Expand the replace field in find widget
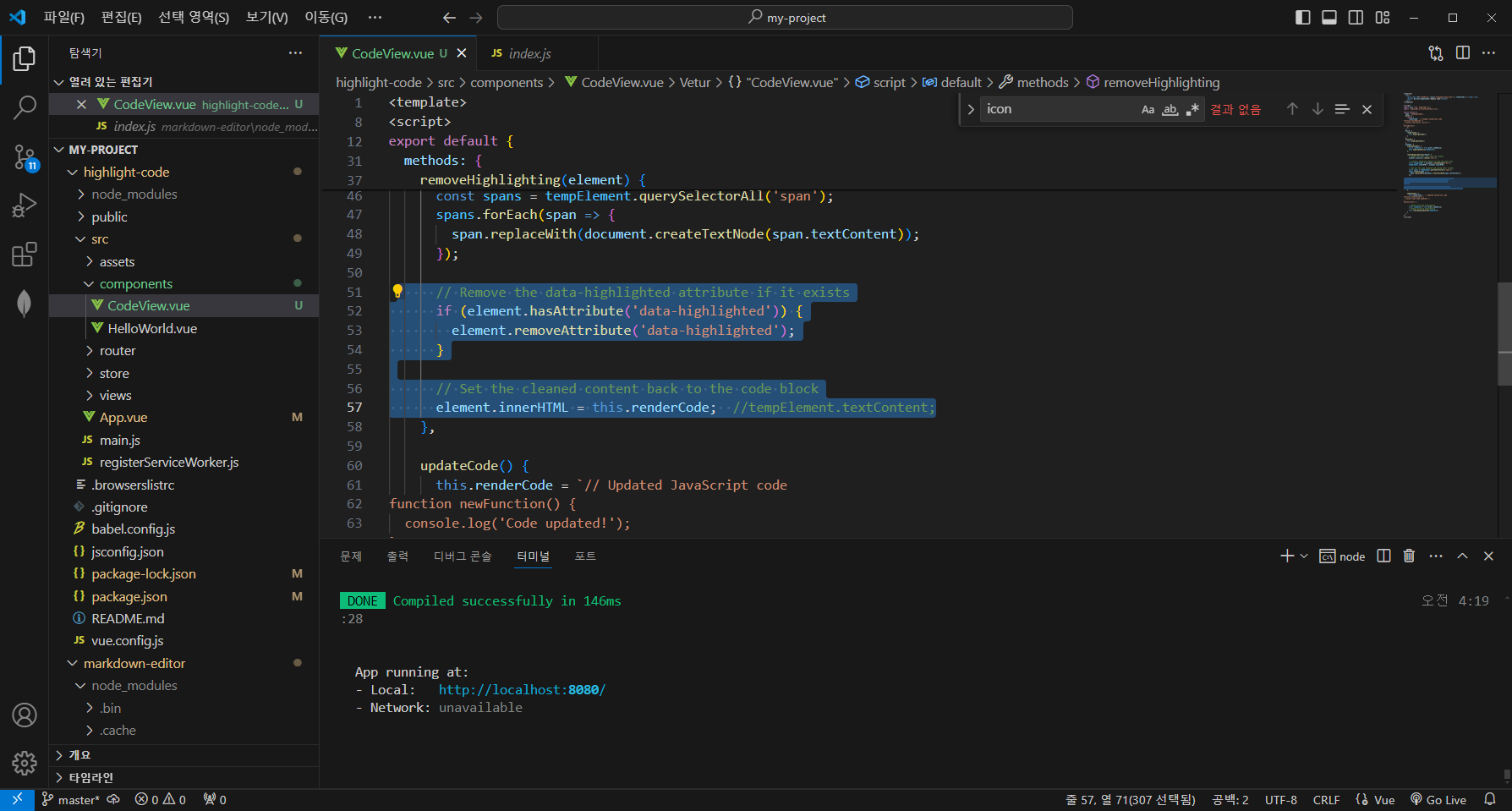1512x811 pixels. point(970,108)
